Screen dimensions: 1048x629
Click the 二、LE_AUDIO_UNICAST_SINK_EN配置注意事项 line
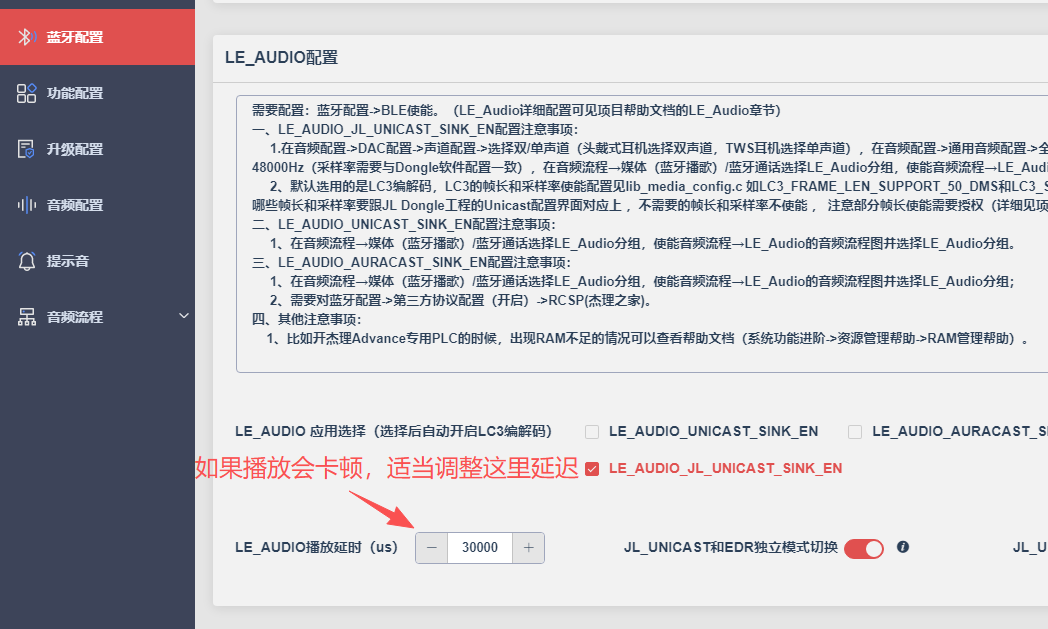click(x=404, y=225)
